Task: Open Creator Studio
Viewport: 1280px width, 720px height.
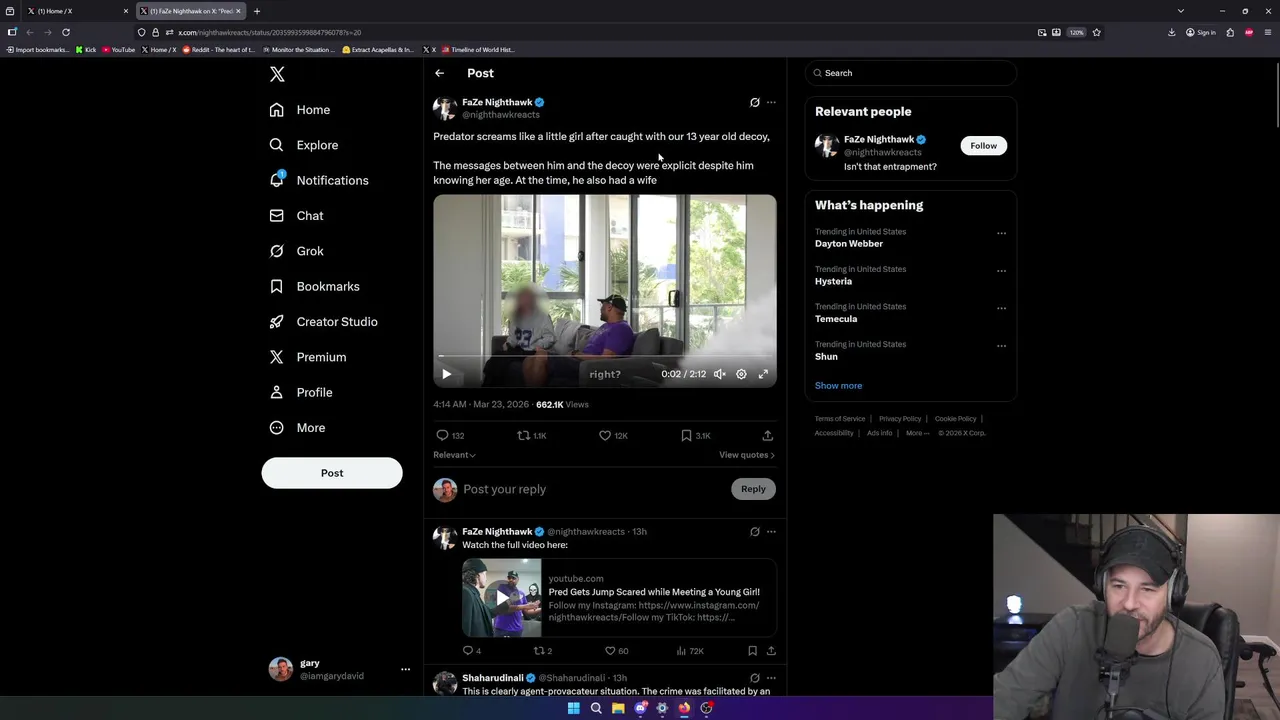Action: tap(324, 322)
